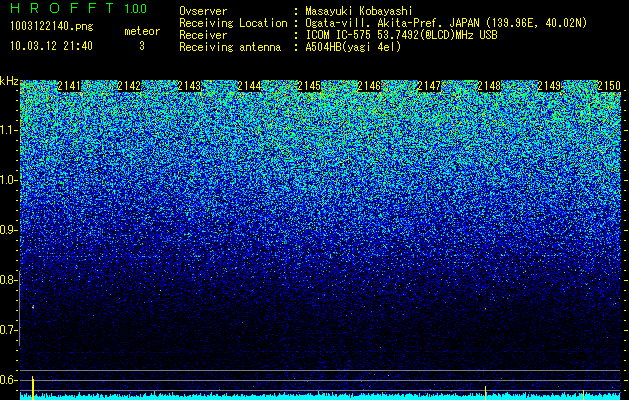Click the tall yellow meteor spike before 2141
Viewport: 629px width, 400px height.
pos(33,387)
